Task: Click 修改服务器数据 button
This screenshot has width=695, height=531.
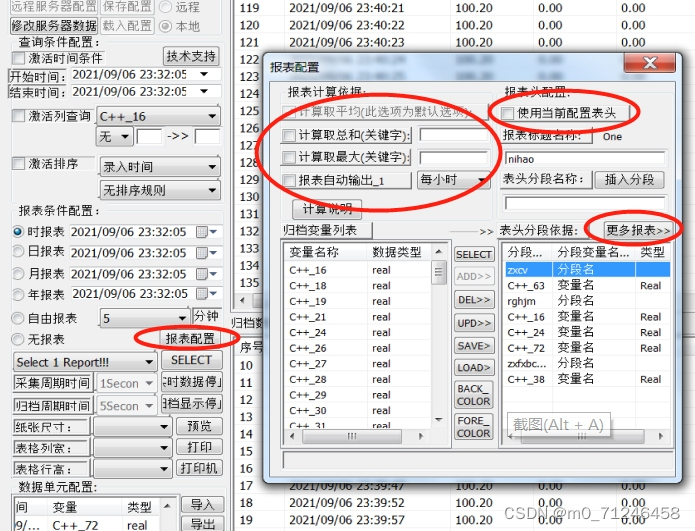Action: (54, 26)
